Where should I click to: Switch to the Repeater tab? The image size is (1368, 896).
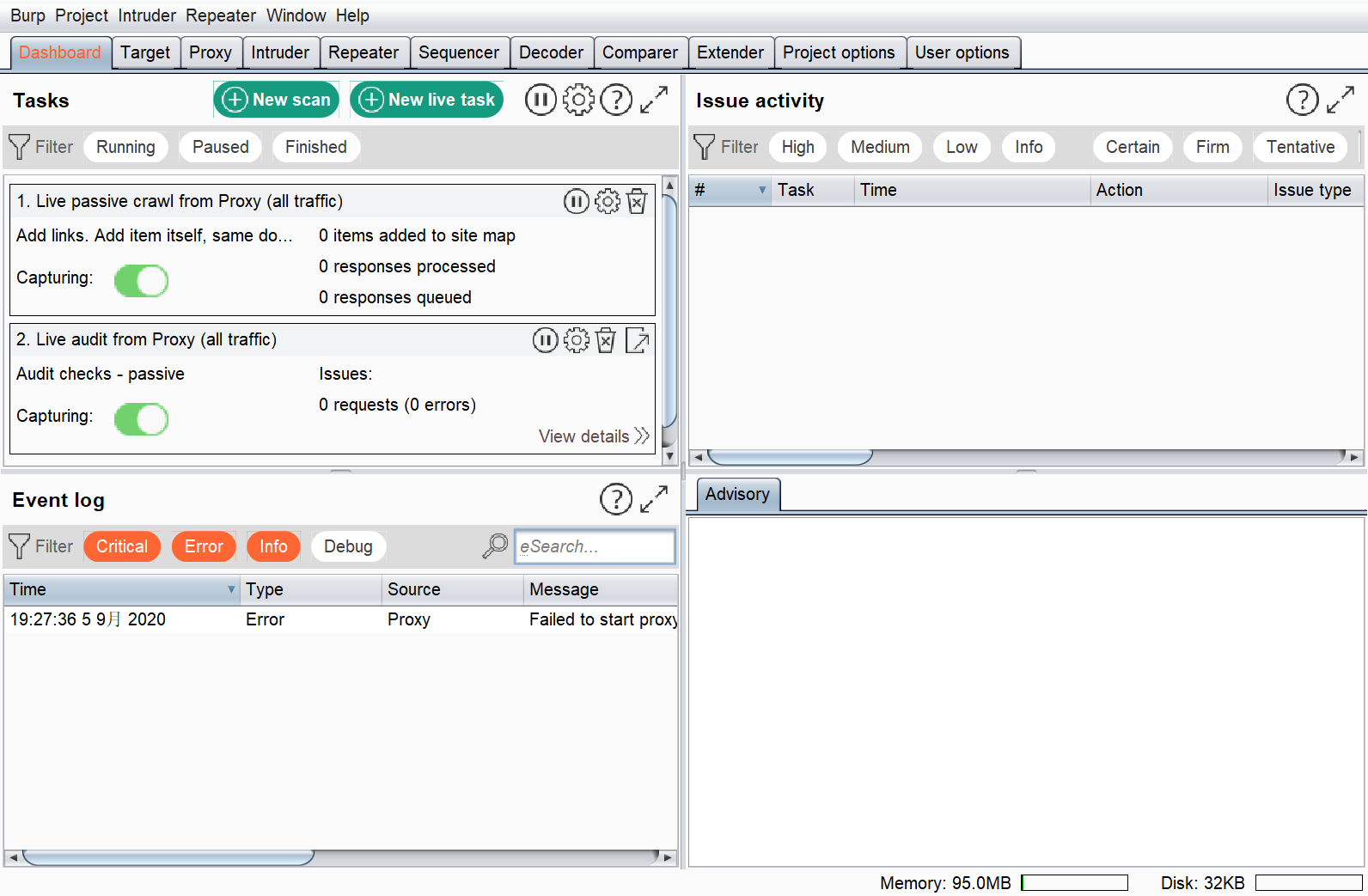tap(363, 52)
